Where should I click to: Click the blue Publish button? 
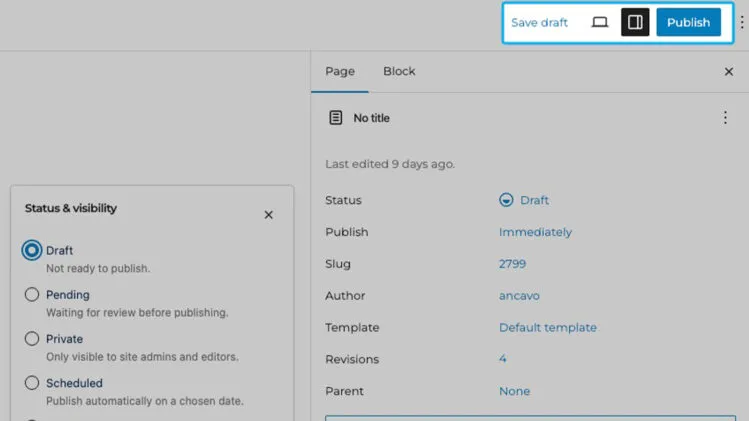(688, 22)
